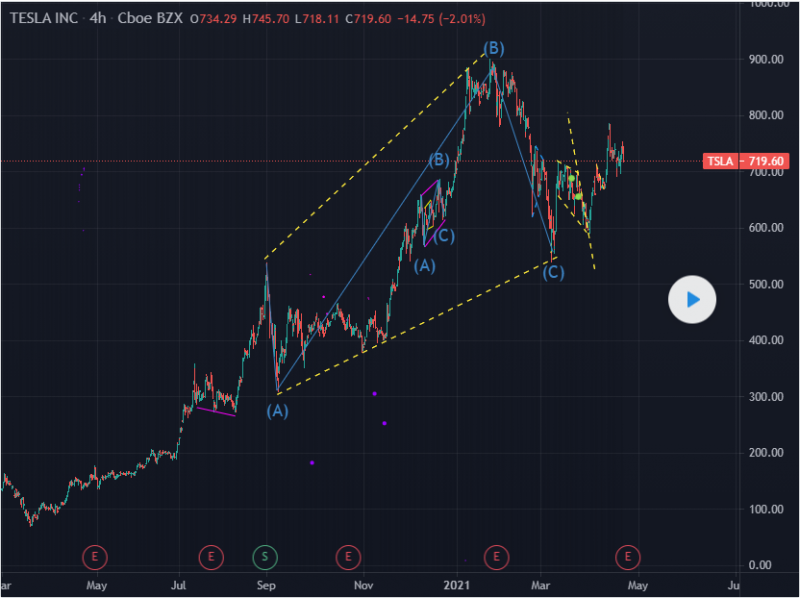This screenshot has height=598, width=800.
Task: Select the topmost (B) wave label
Action: (493, 48)
